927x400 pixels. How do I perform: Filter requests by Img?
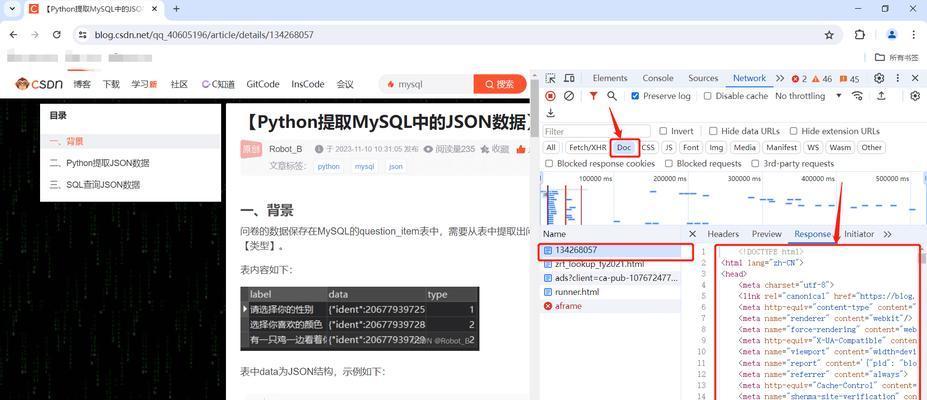pos(716,148)
